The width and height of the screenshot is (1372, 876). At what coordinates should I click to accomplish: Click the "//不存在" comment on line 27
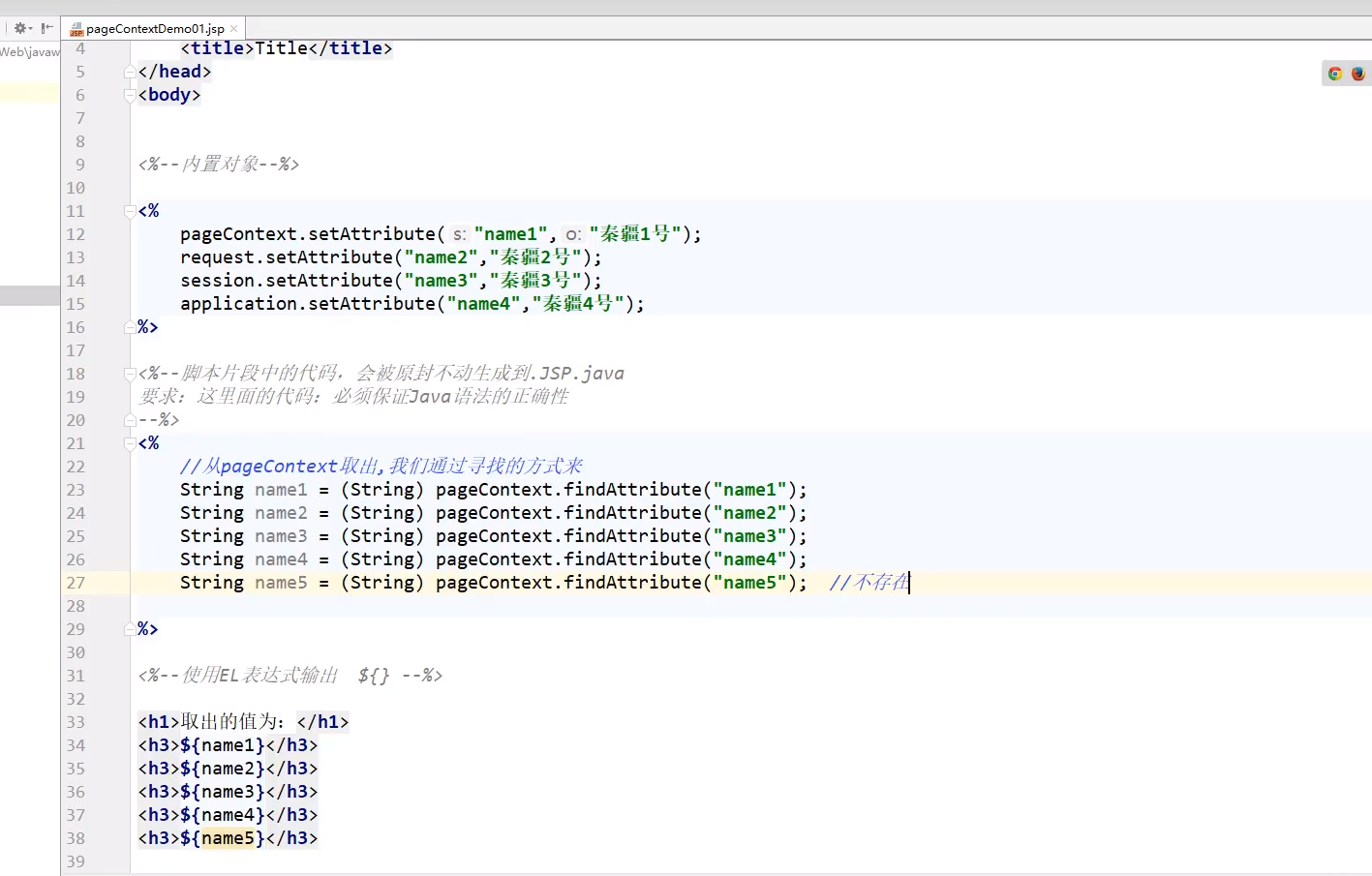click(869, 583)
